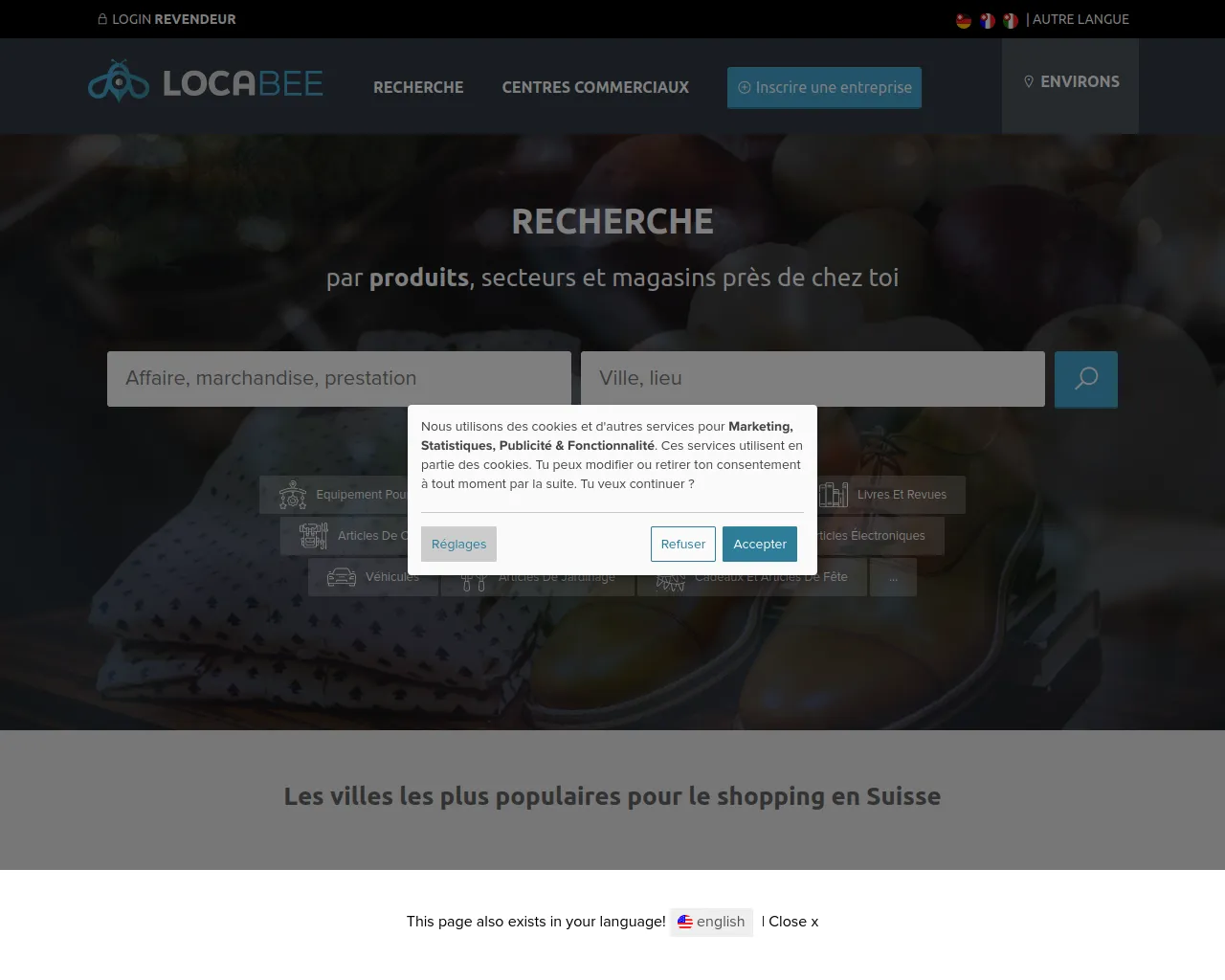
Task: Click the magnifier search button
Action: click(x=1085, y=379)
